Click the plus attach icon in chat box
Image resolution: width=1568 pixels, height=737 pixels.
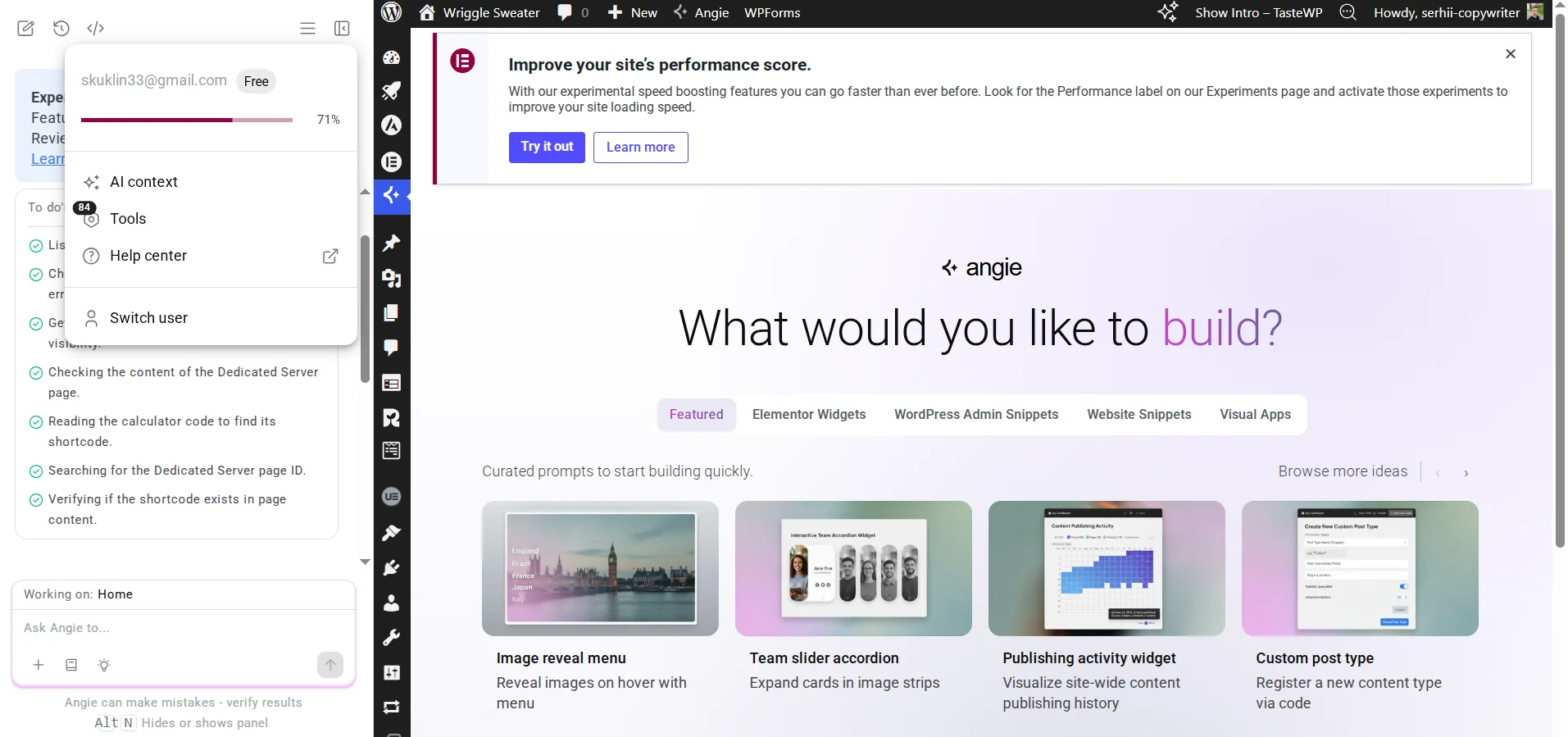39,665
